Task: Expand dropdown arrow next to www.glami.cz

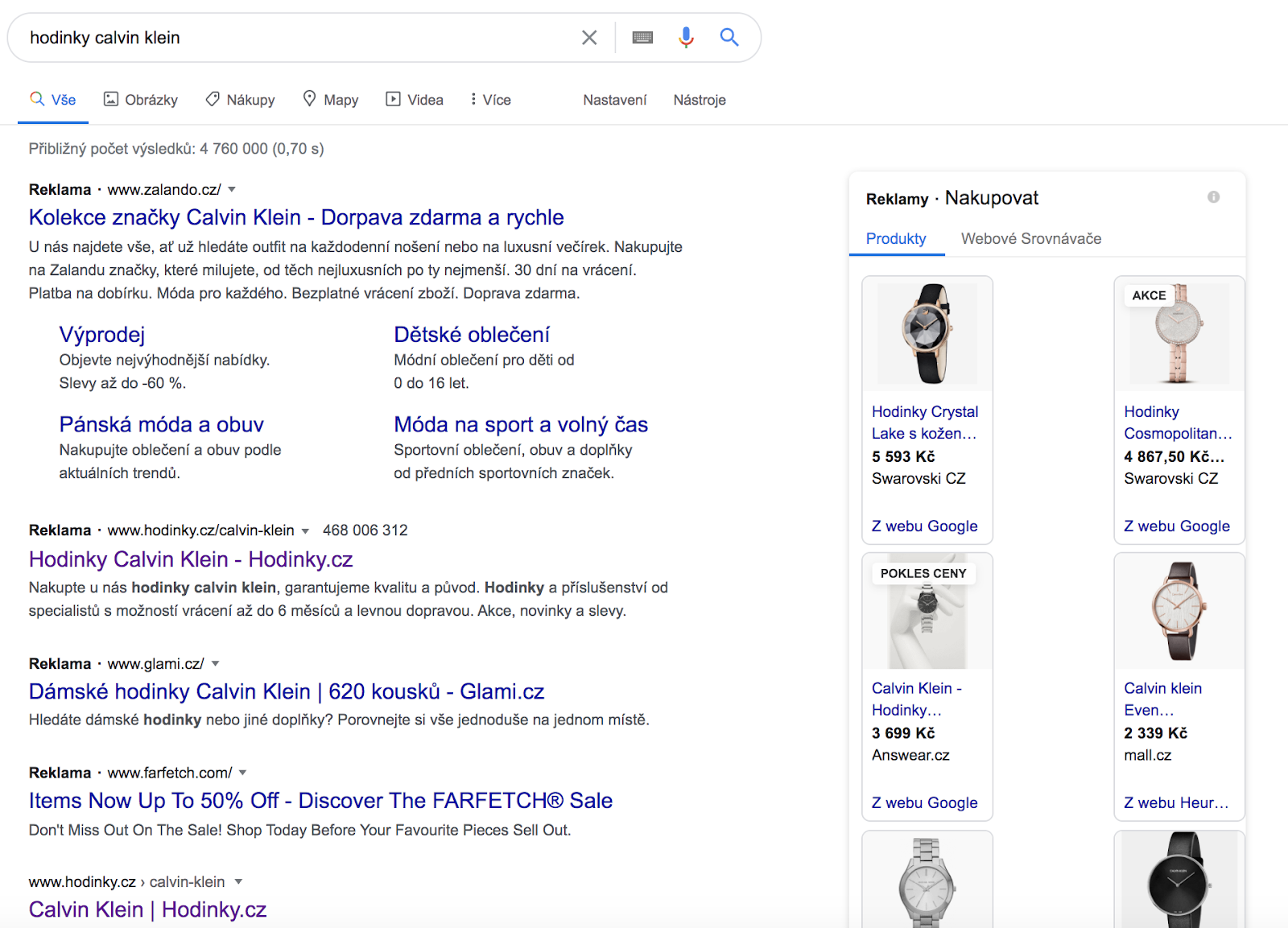Action: [215, 664]
